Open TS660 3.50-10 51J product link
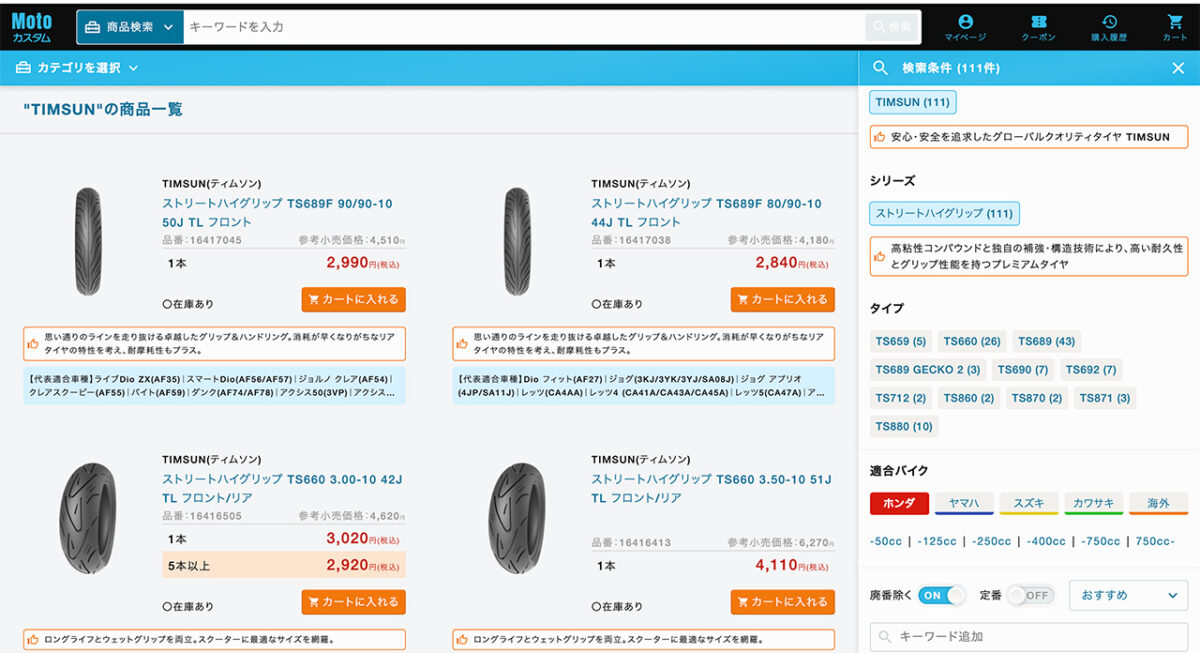Screen dimensions: 1200x653 tap(710, 488)
